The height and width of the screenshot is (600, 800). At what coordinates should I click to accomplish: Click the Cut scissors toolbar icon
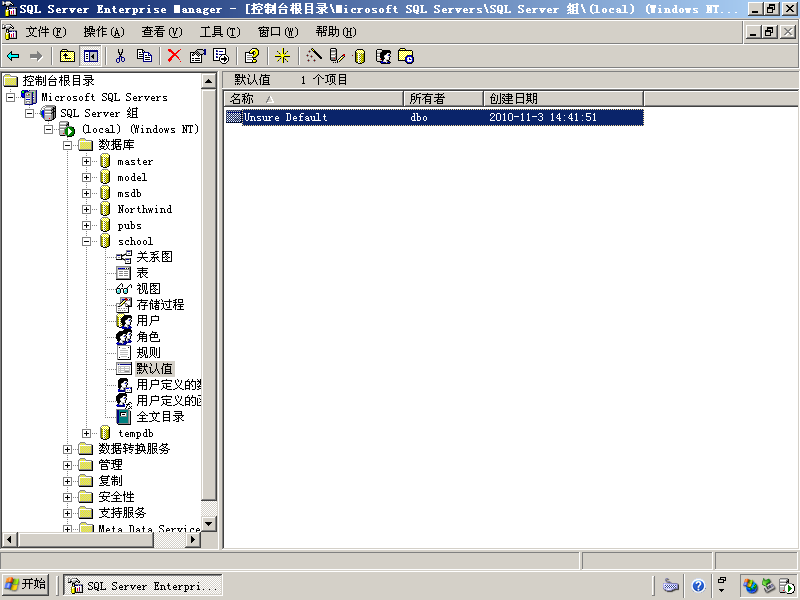coord(120,56)
